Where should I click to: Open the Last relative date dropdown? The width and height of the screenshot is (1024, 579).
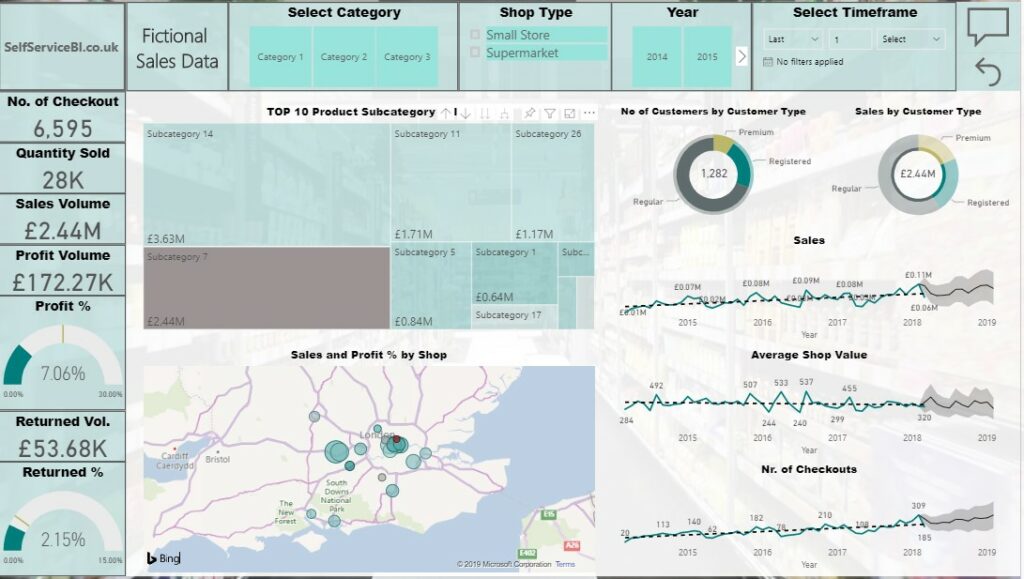pyautogui.click(x=793, y=39)
